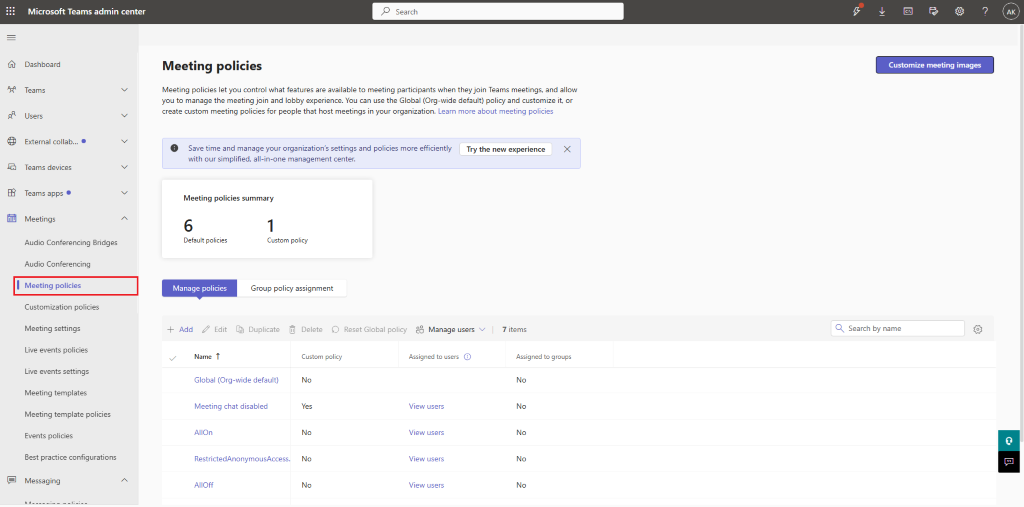Click the Teams devices icon
The width and height of the screenshot is (1024, 507).
pos(11,167)
